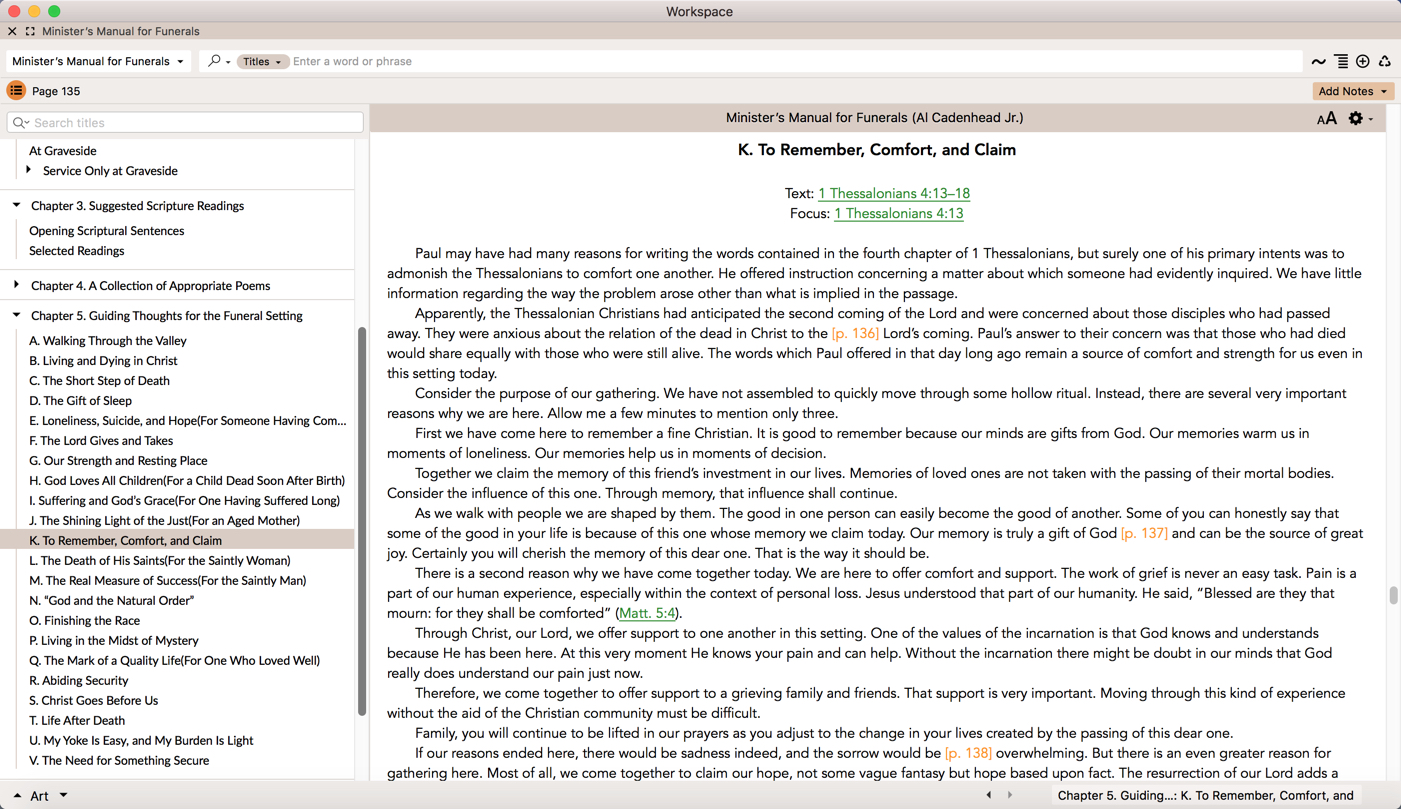Select Q. The Mark of a Quality Life
1401x809 pixels.
point(175,661)
